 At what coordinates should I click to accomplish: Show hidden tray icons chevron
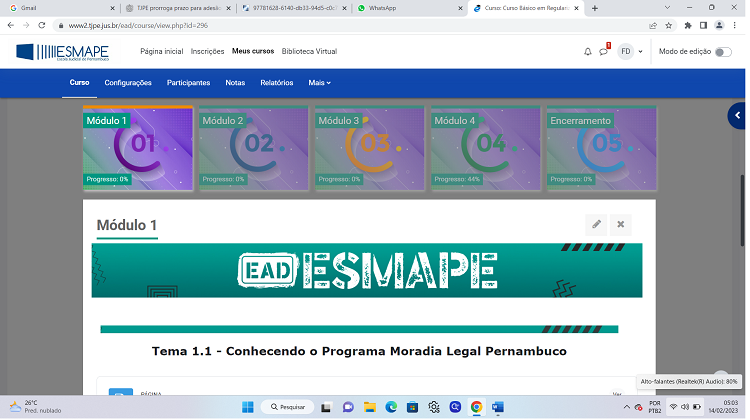coord(629,409)
